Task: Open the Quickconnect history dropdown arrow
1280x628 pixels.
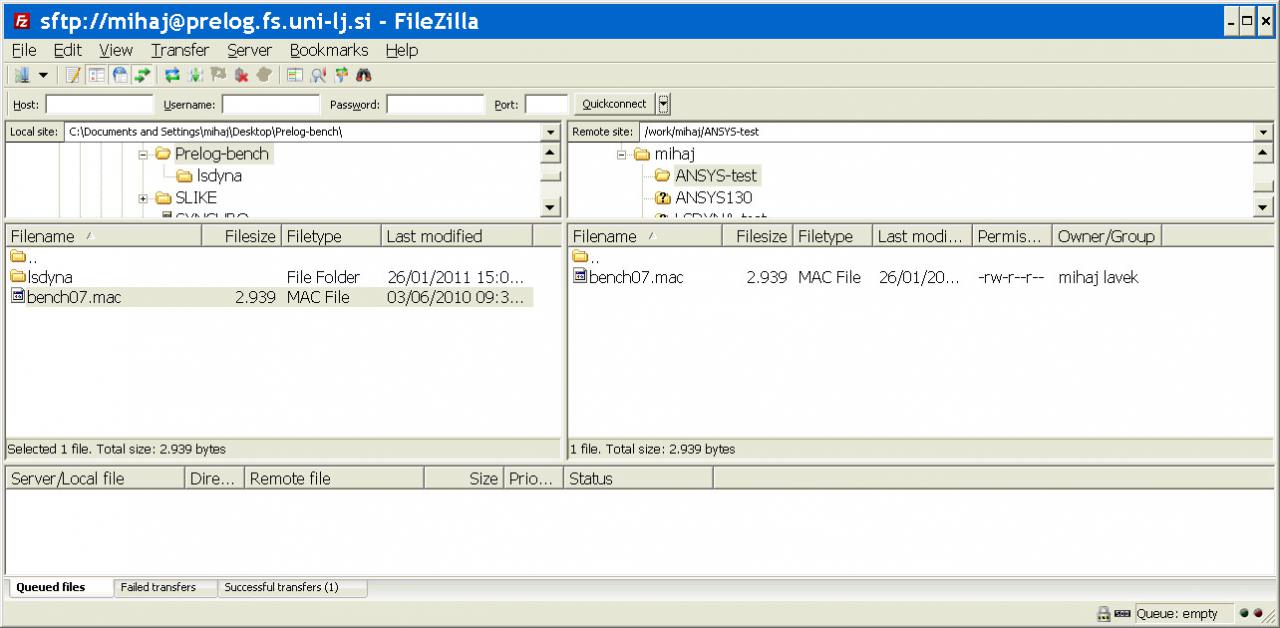Action: [x=664, y=104]
